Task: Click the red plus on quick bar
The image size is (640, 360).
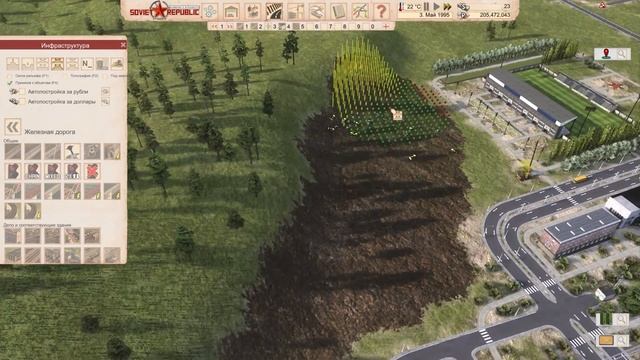Action: point(386,27)
